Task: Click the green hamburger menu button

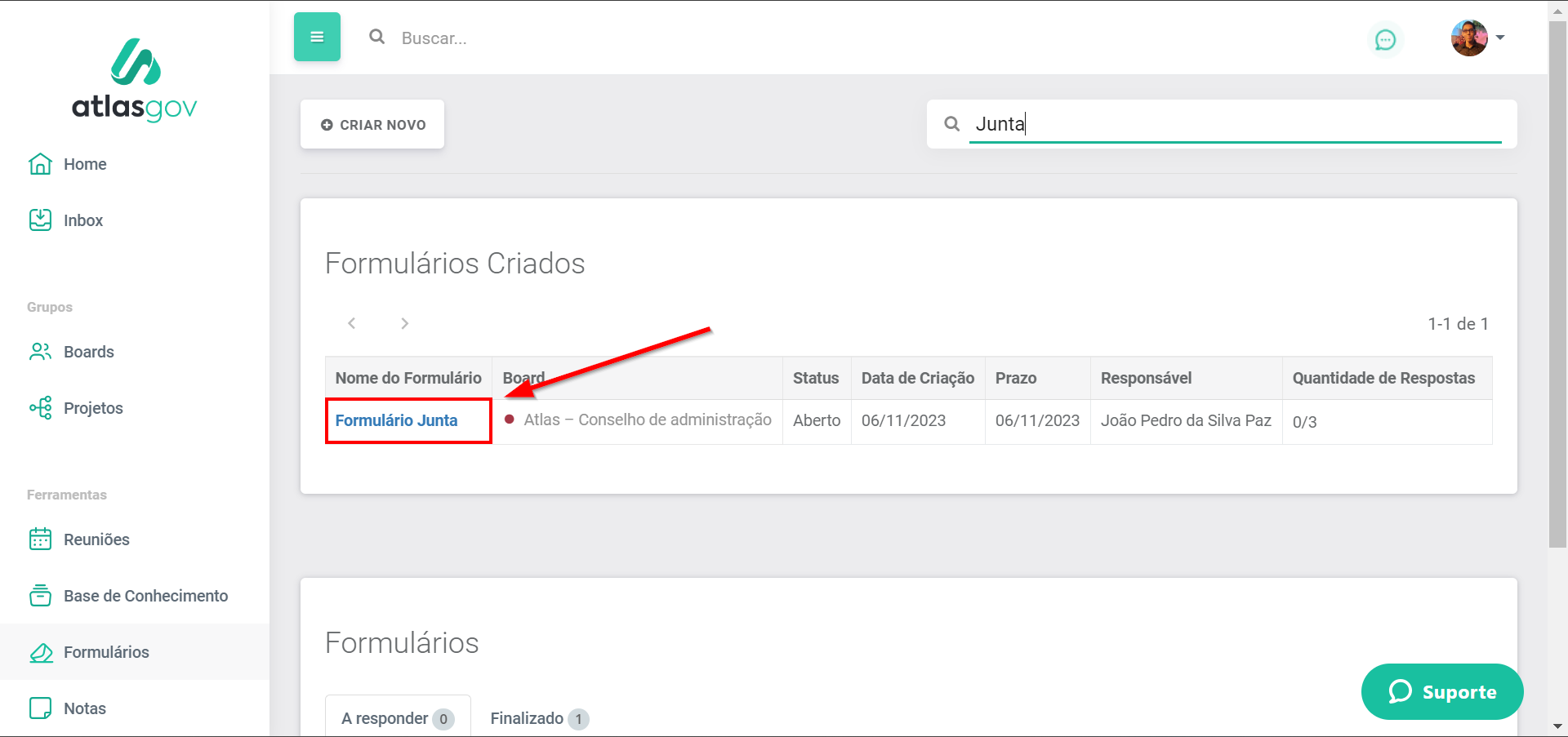Action: pyautogui.click(x=317, y=37)
